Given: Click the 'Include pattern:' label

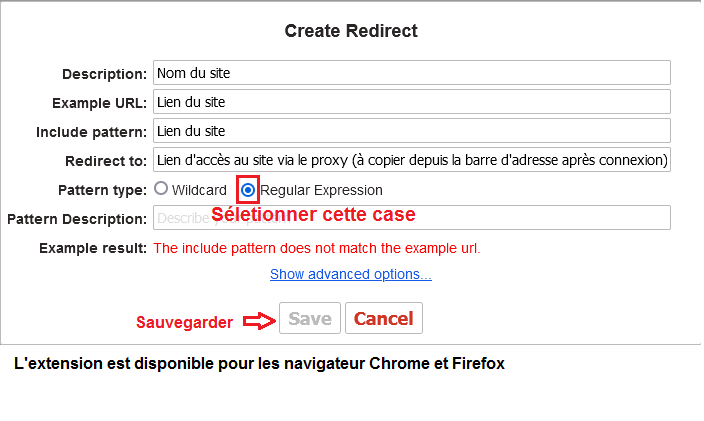Looking at the screenshot, I should [92, 132].
